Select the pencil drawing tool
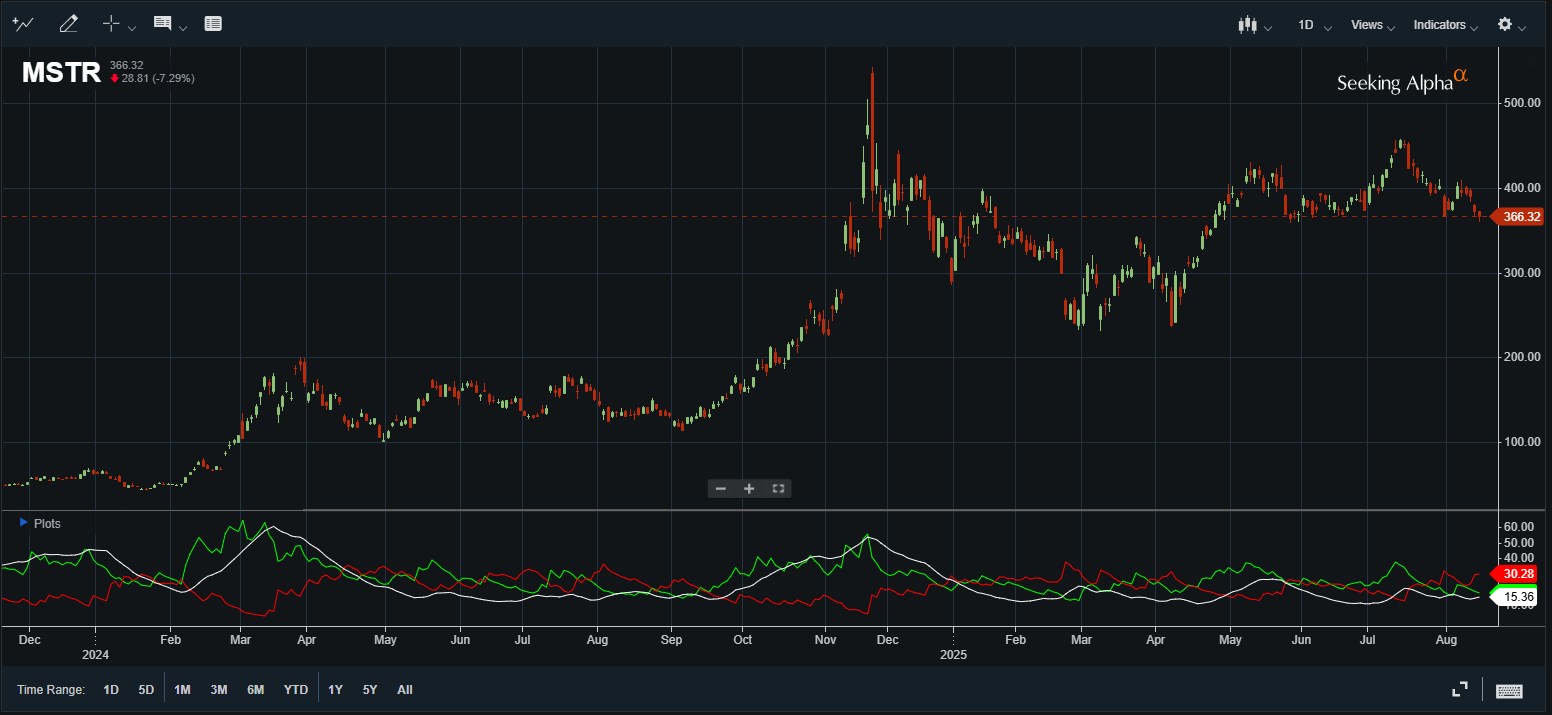The width and height of the screenshot is (1552, 715). pyautogui.click(x=68, y=24)
